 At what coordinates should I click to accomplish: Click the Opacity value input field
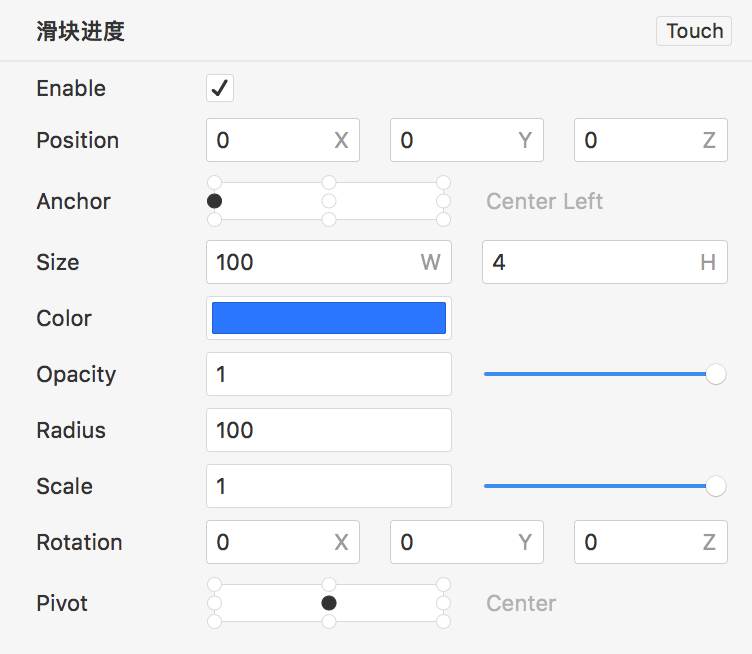tap(329, 374)
